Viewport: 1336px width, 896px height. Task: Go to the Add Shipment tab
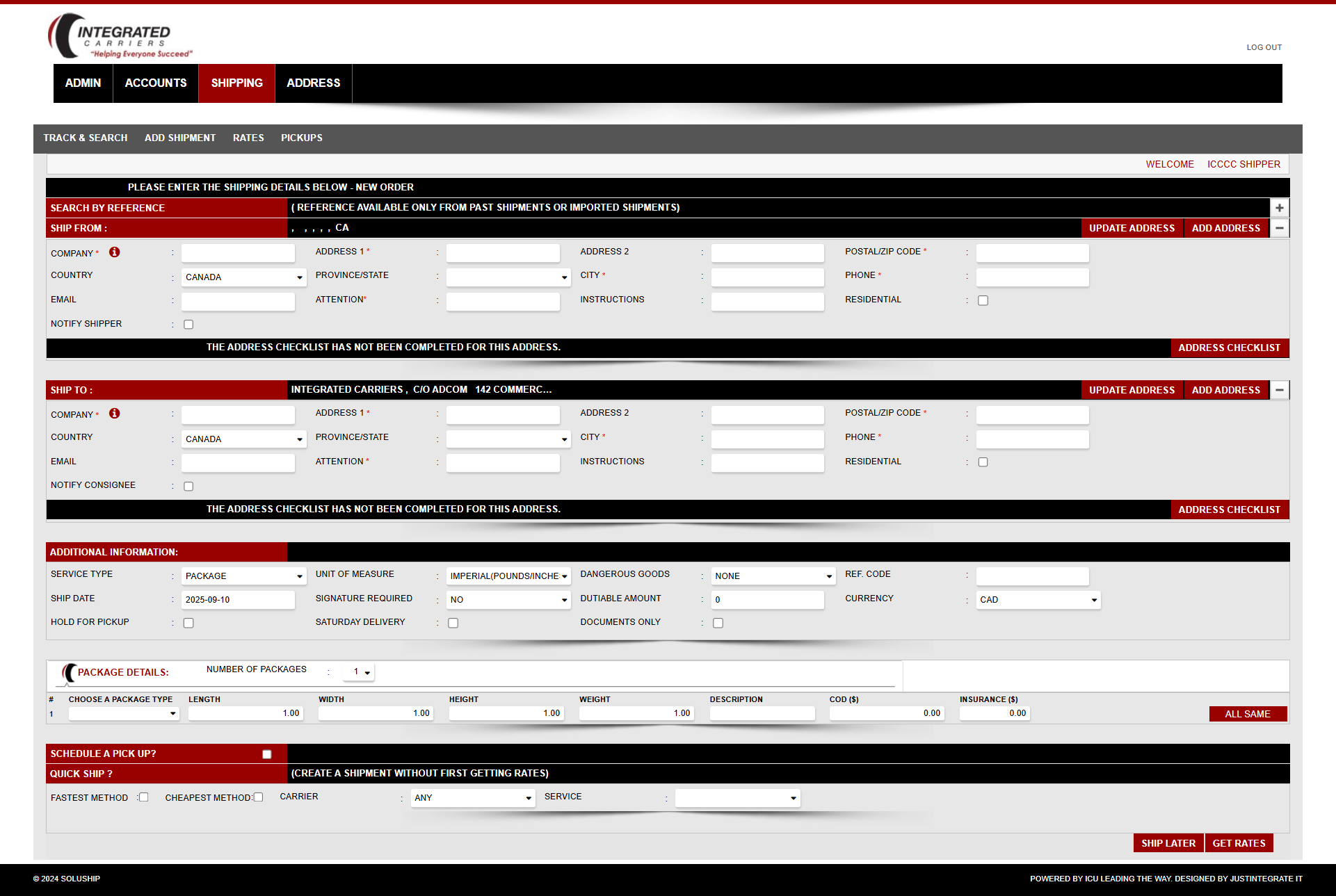(x=180, y=138)
